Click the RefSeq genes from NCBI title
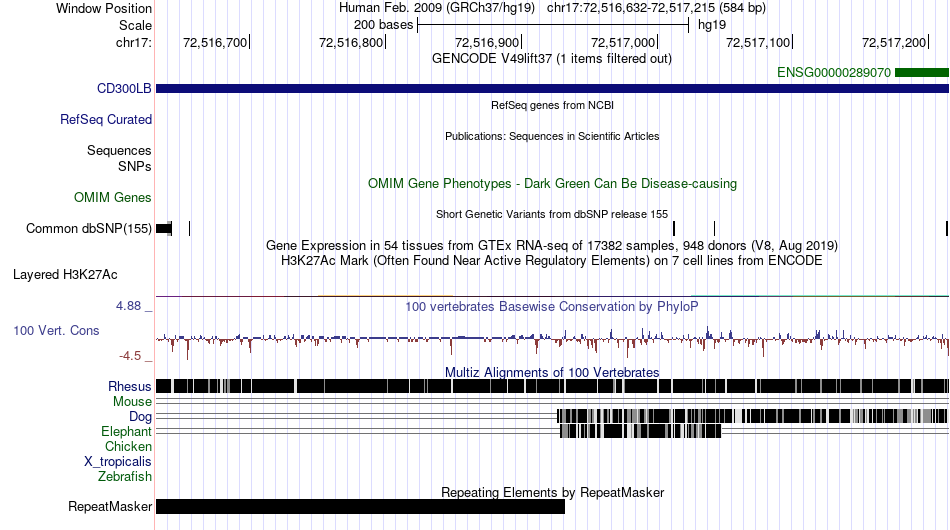 coord(553,105)
